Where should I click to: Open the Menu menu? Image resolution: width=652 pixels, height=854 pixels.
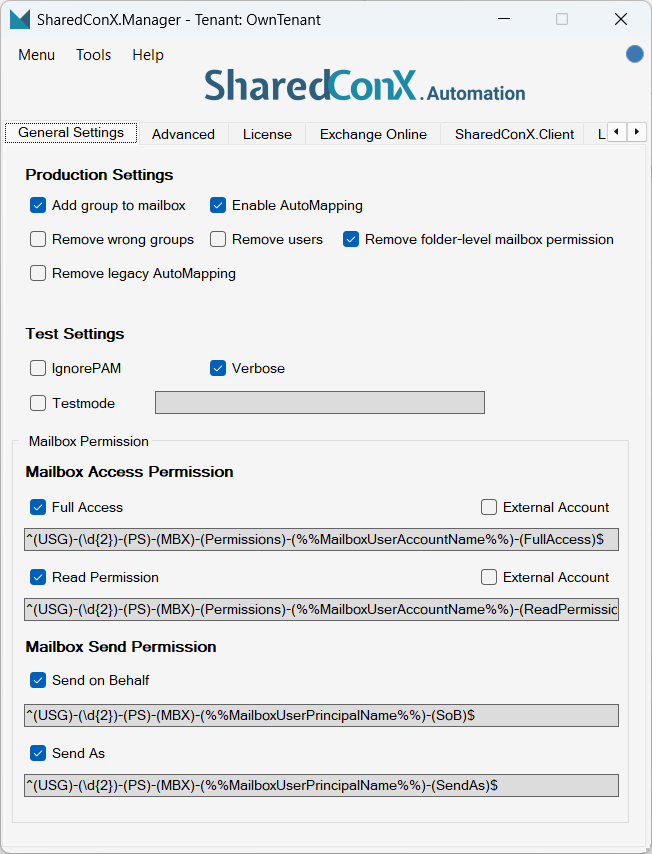click(x=37, y=55)
